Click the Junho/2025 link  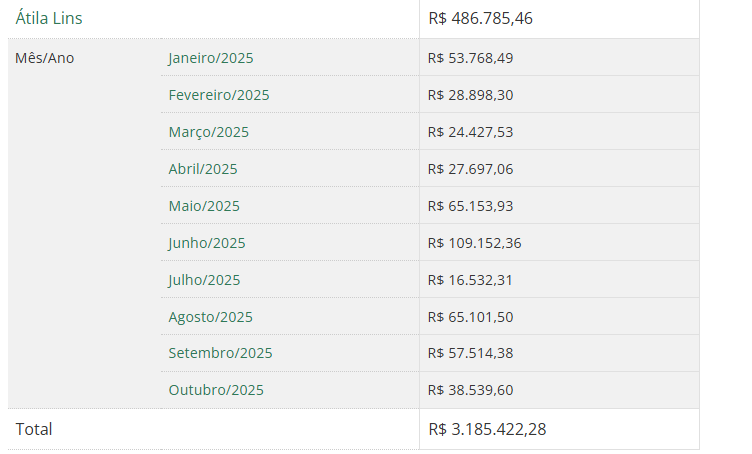(206, 243)
